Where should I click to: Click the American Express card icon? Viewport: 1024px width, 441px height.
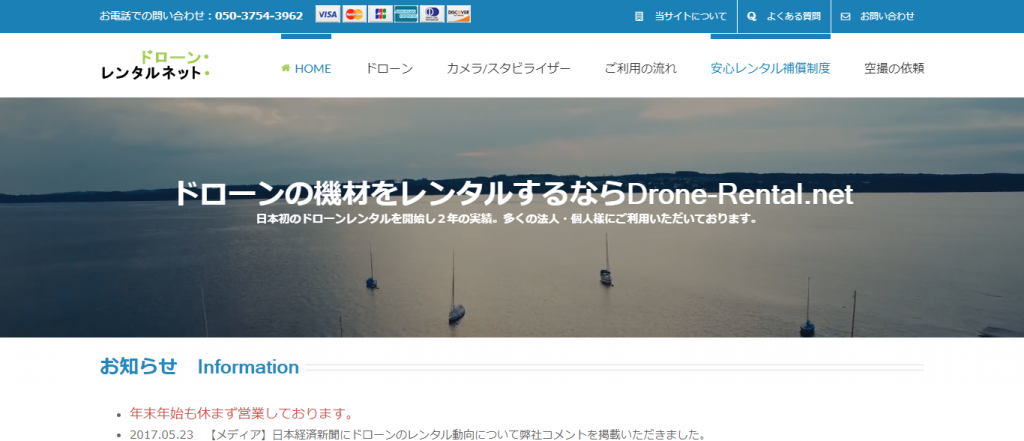point(405,14)
